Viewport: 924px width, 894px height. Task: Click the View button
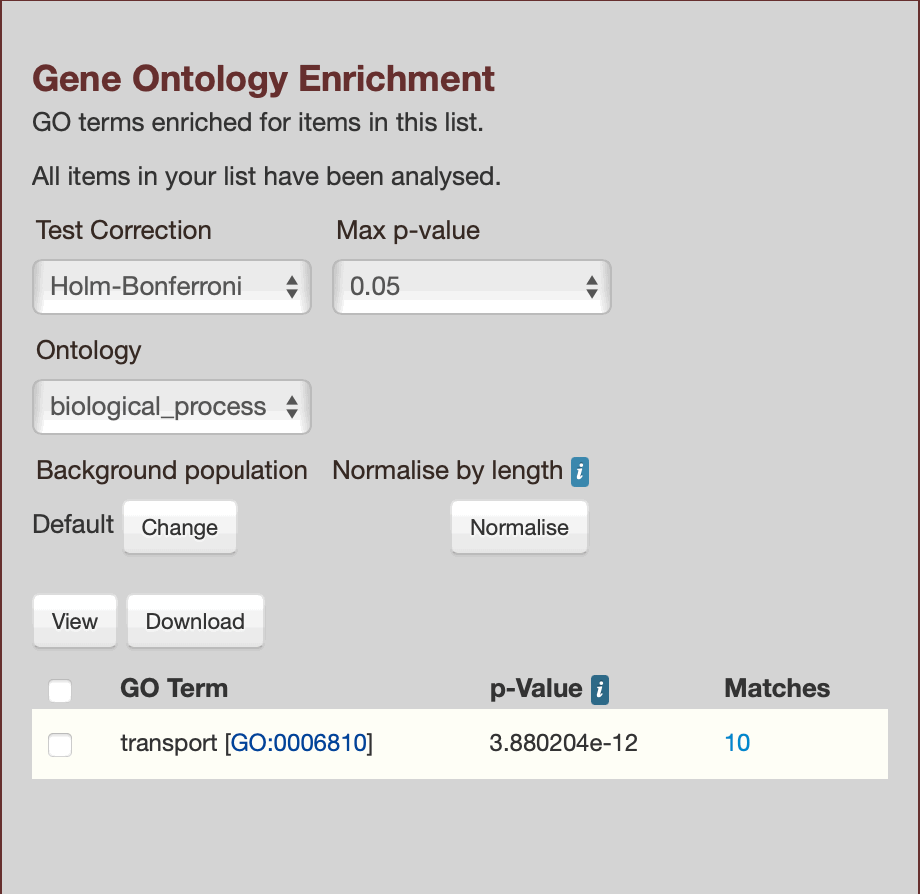point(75,621)
